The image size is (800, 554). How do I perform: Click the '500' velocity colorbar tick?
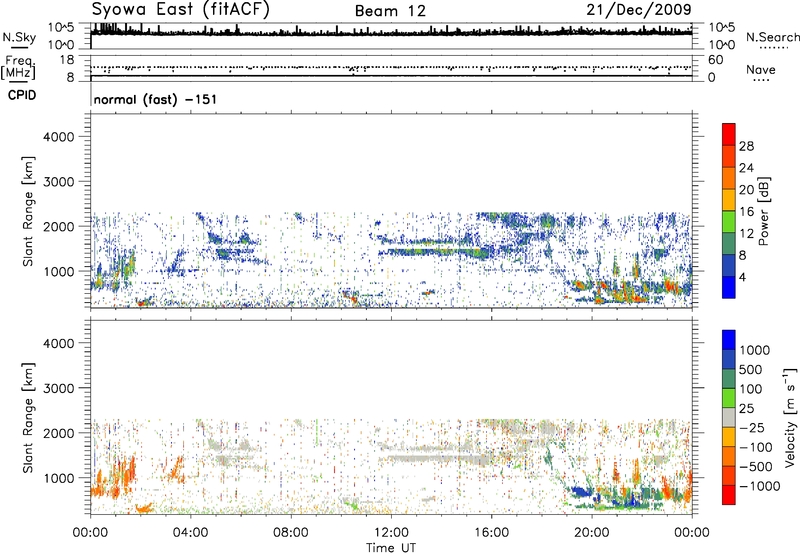(751, 370)
